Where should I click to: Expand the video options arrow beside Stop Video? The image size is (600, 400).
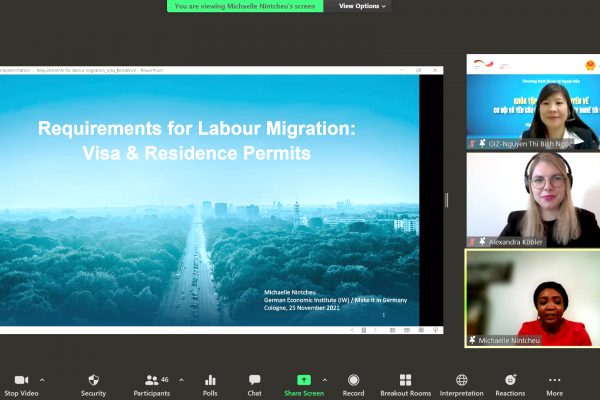pyautogui.click(x=42, y=380)
